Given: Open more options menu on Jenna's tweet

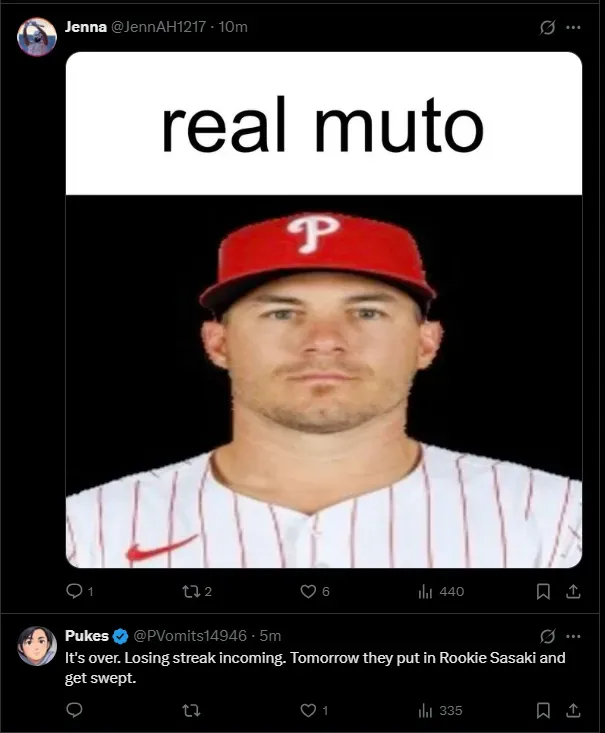Looking at the screenshot, I should point(573,27).
